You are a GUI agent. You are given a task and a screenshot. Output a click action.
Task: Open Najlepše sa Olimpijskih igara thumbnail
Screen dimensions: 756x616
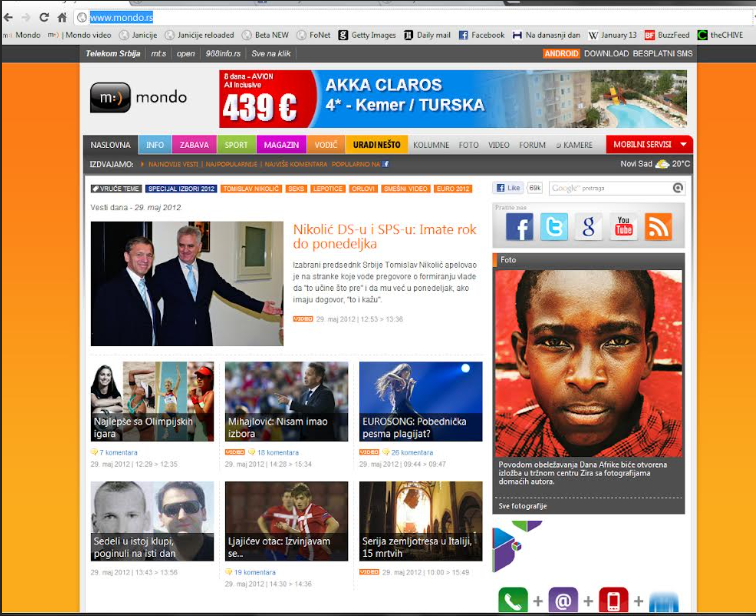tap(152, 402)
